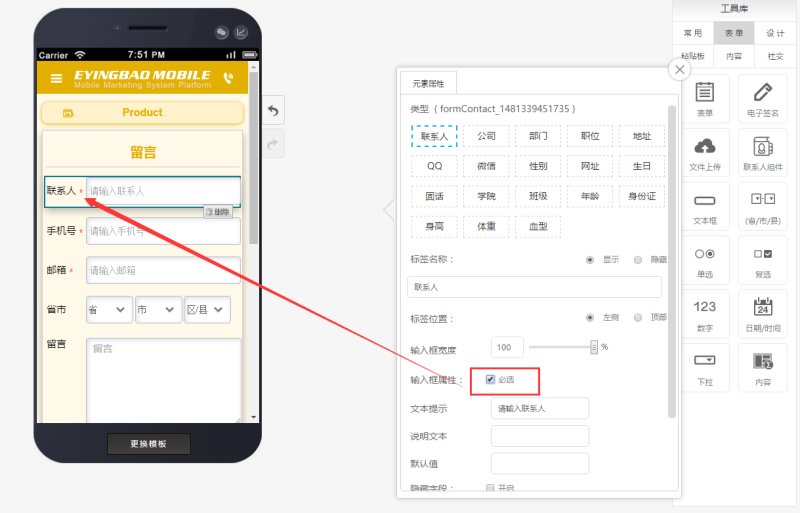
Task: Select the 隐藏 label visibility radio
Action: (x=638, y=260)
